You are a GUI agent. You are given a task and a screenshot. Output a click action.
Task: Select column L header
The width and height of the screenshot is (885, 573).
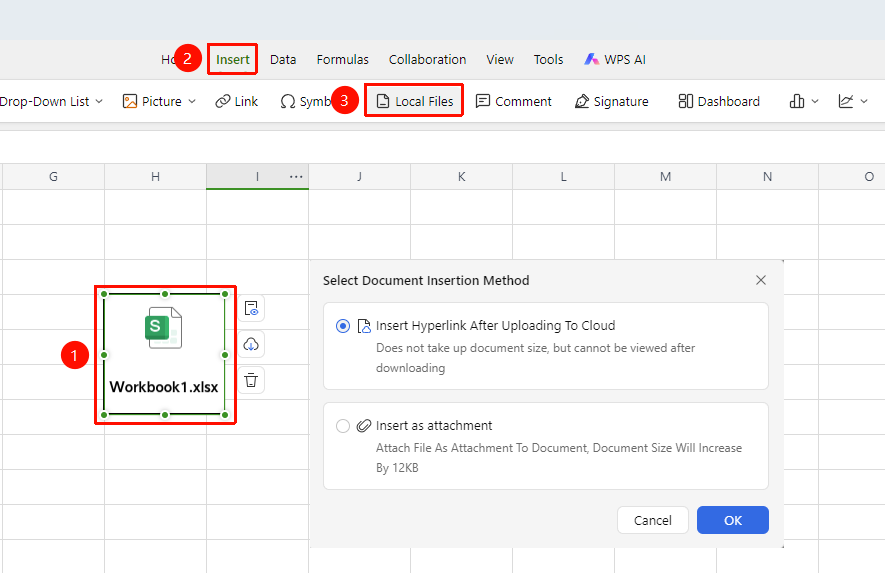(563, 177)
